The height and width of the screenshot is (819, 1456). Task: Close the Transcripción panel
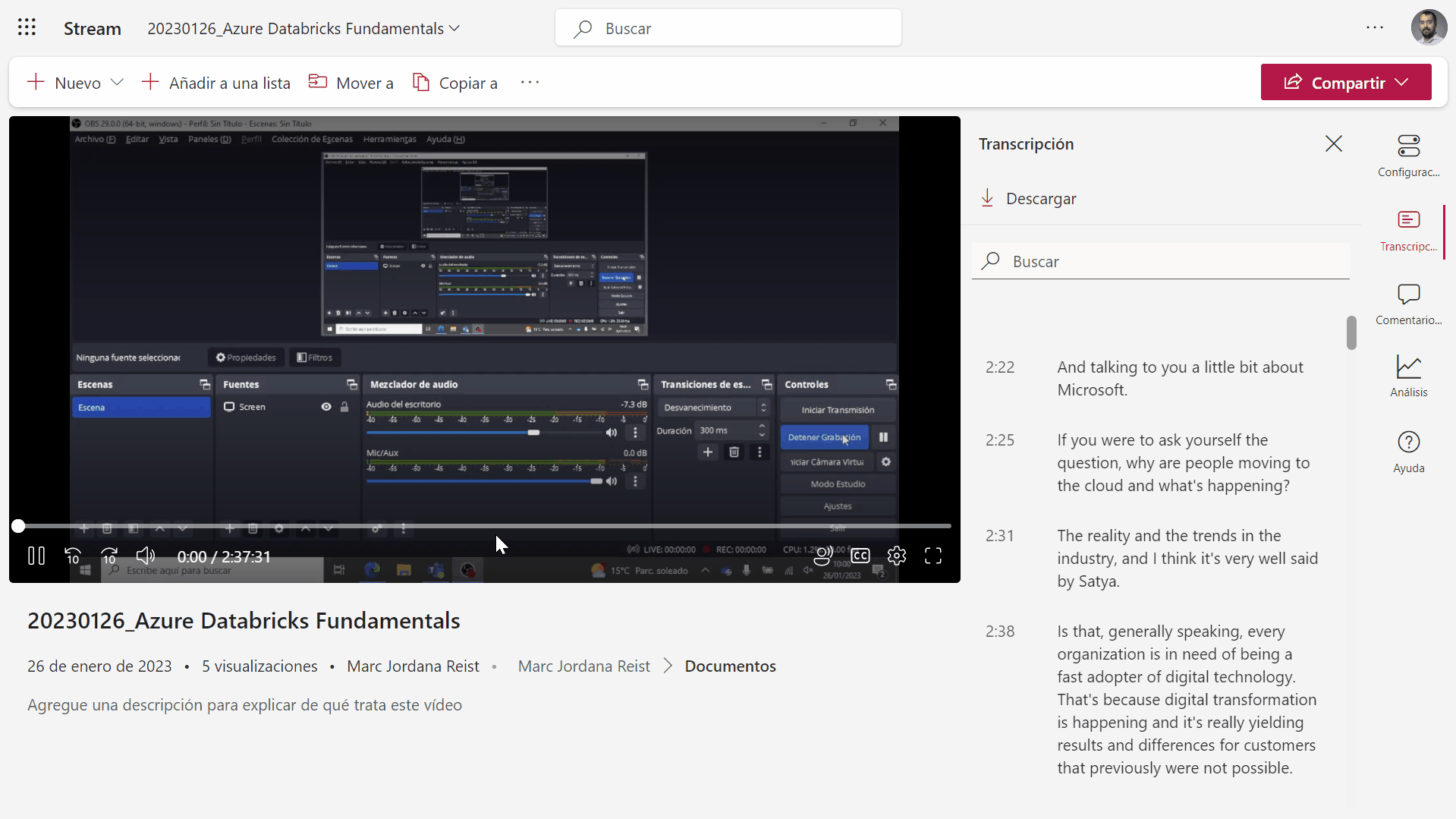(1334, 143)
